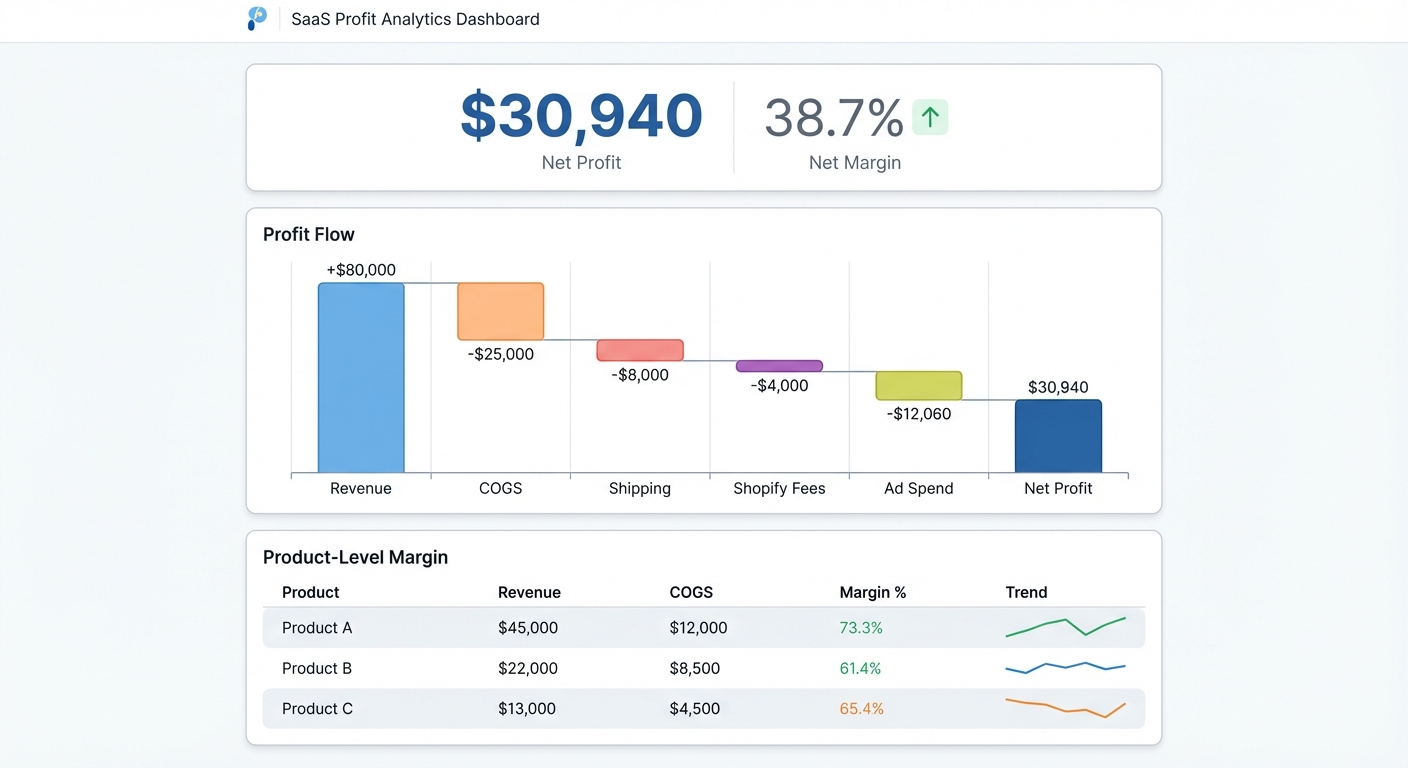Click the Ad Spend axis label

919,488
